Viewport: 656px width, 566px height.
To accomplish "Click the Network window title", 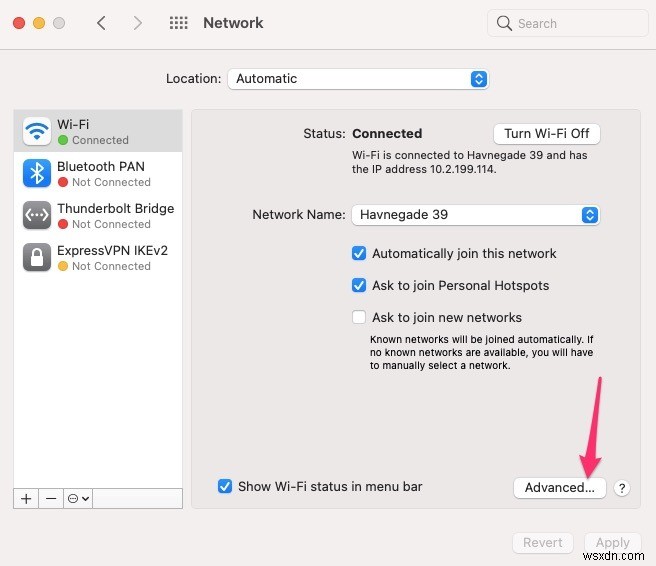I will (x=233, y=23).
